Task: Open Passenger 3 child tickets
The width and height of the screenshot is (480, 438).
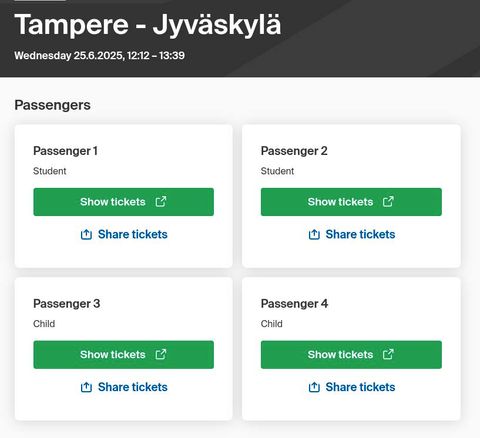Action: [124, 355]
